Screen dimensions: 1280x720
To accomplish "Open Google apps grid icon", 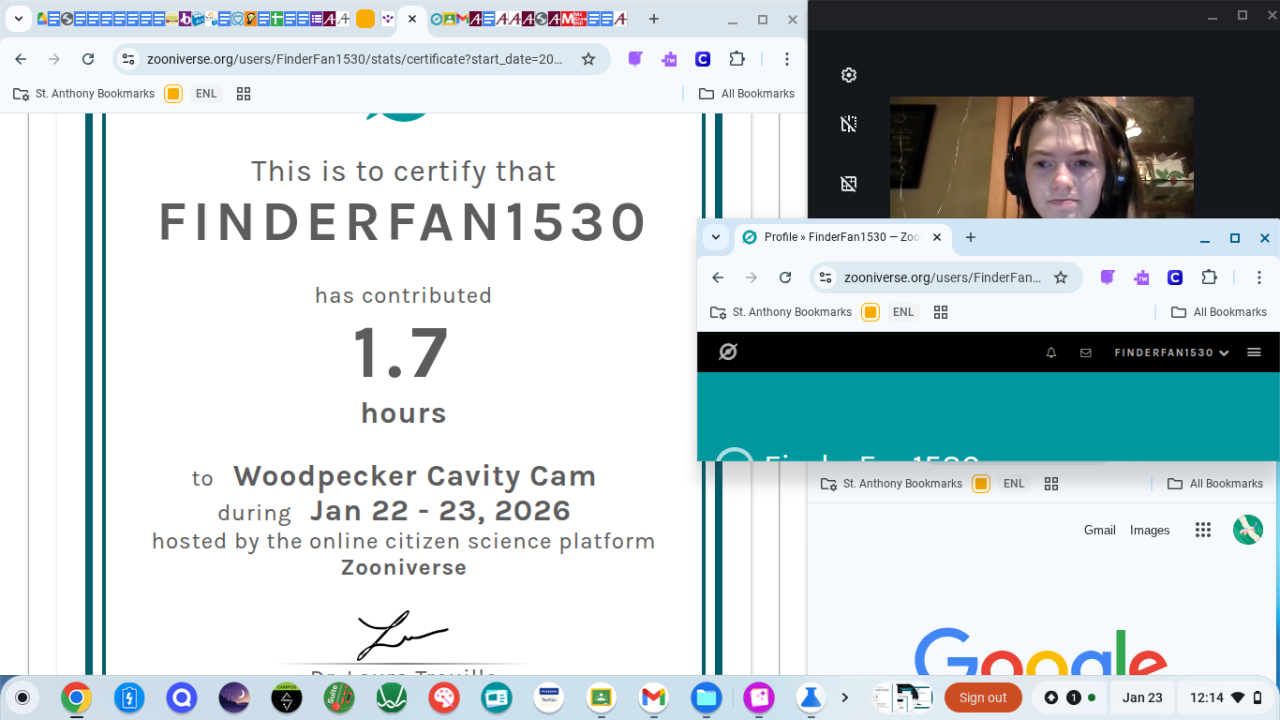I will click(x=1203, y=530).
